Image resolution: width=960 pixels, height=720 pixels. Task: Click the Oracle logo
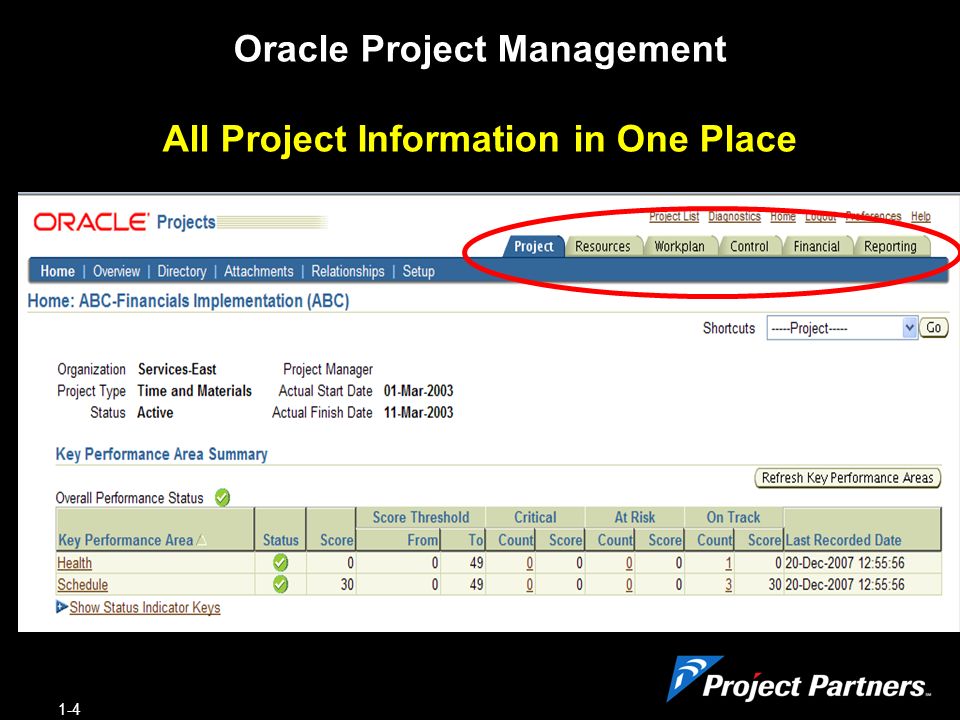91,222
